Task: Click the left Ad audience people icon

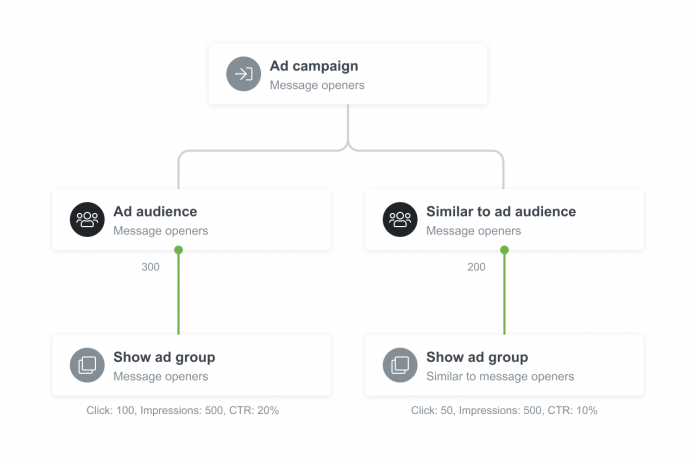Action: 87,220
